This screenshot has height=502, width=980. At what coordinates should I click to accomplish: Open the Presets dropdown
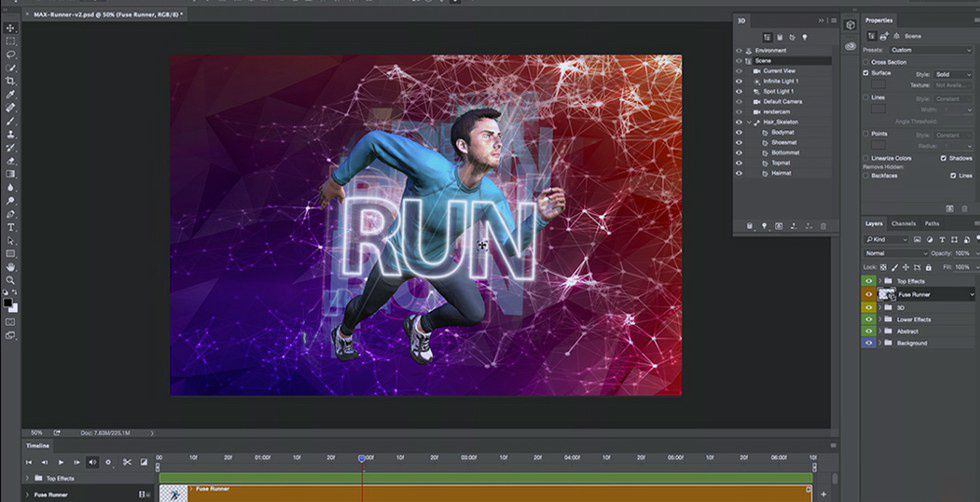coord(930,50)
